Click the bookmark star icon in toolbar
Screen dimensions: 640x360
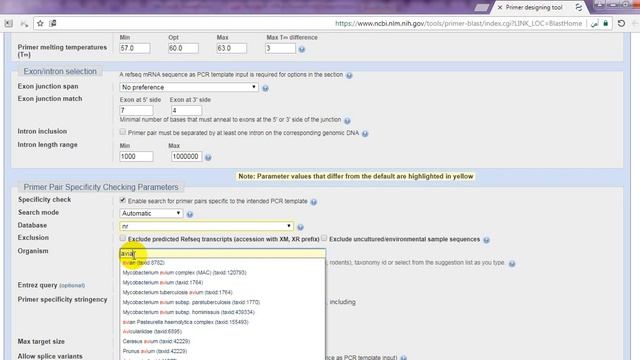tap(40, 23)
